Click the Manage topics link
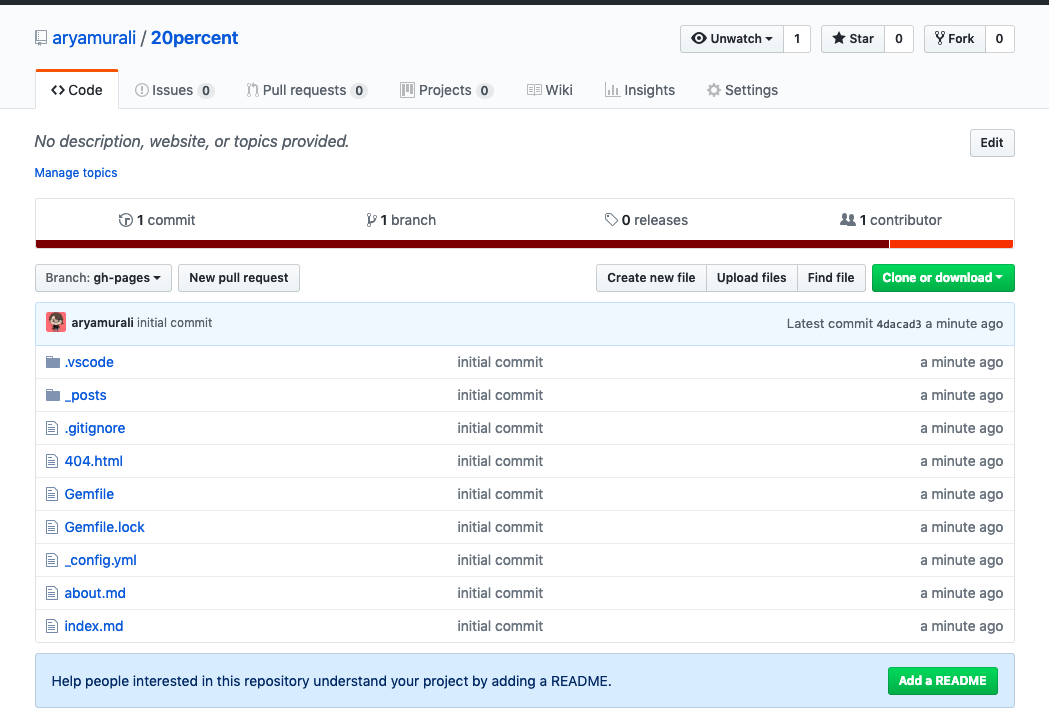The width and height of the screenshot is (1049, 723). coord(76,173)
